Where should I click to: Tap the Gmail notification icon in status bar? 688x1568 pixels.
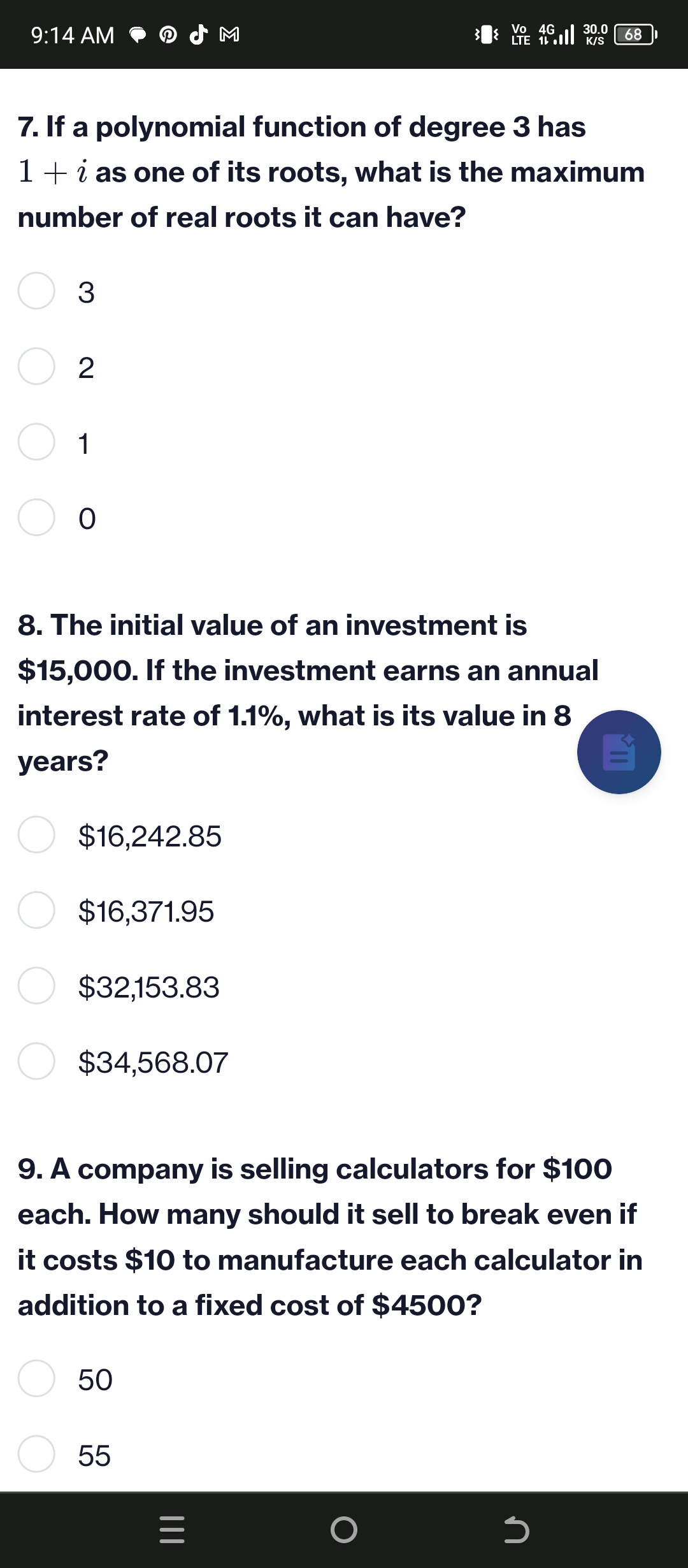point(229,35)
